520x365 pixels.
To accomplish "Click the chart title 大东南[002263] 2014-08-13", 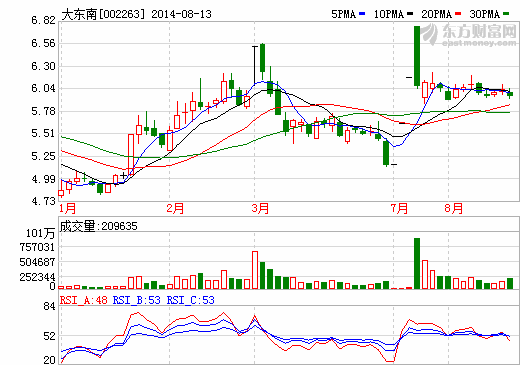I will (137, 14).
